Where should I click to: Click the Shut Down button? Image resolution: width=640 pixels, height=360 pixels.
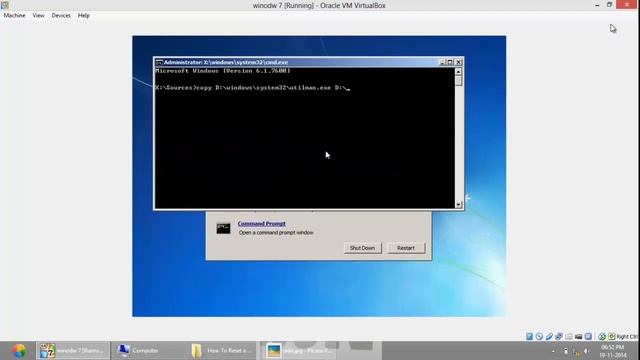point(362,248)
